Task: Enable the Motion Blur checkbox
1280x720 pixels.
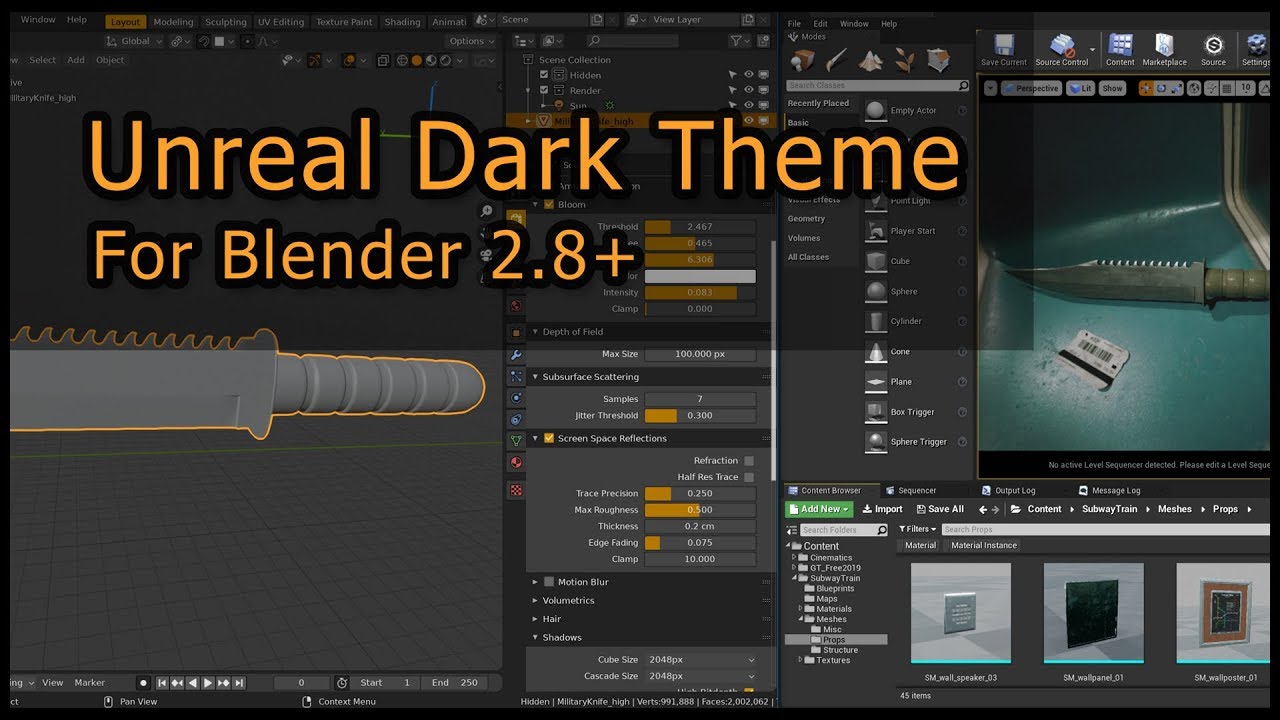Action: click(x=549, y=581)
